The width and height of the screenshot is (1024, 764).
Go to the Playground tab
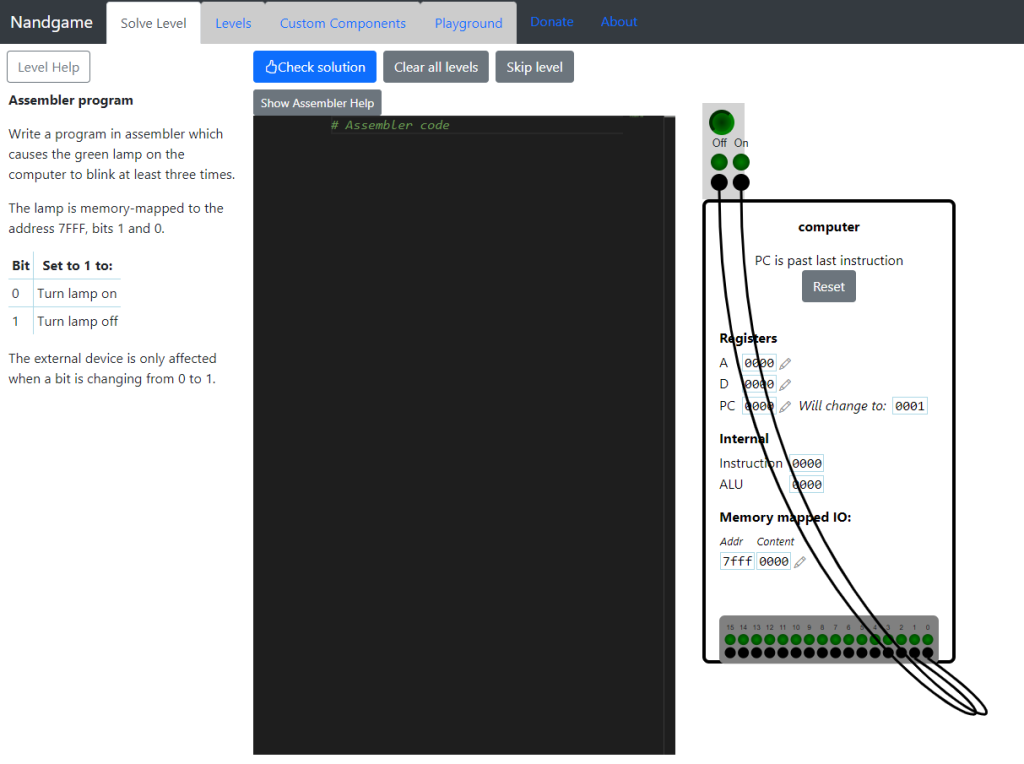coord(468,23)
